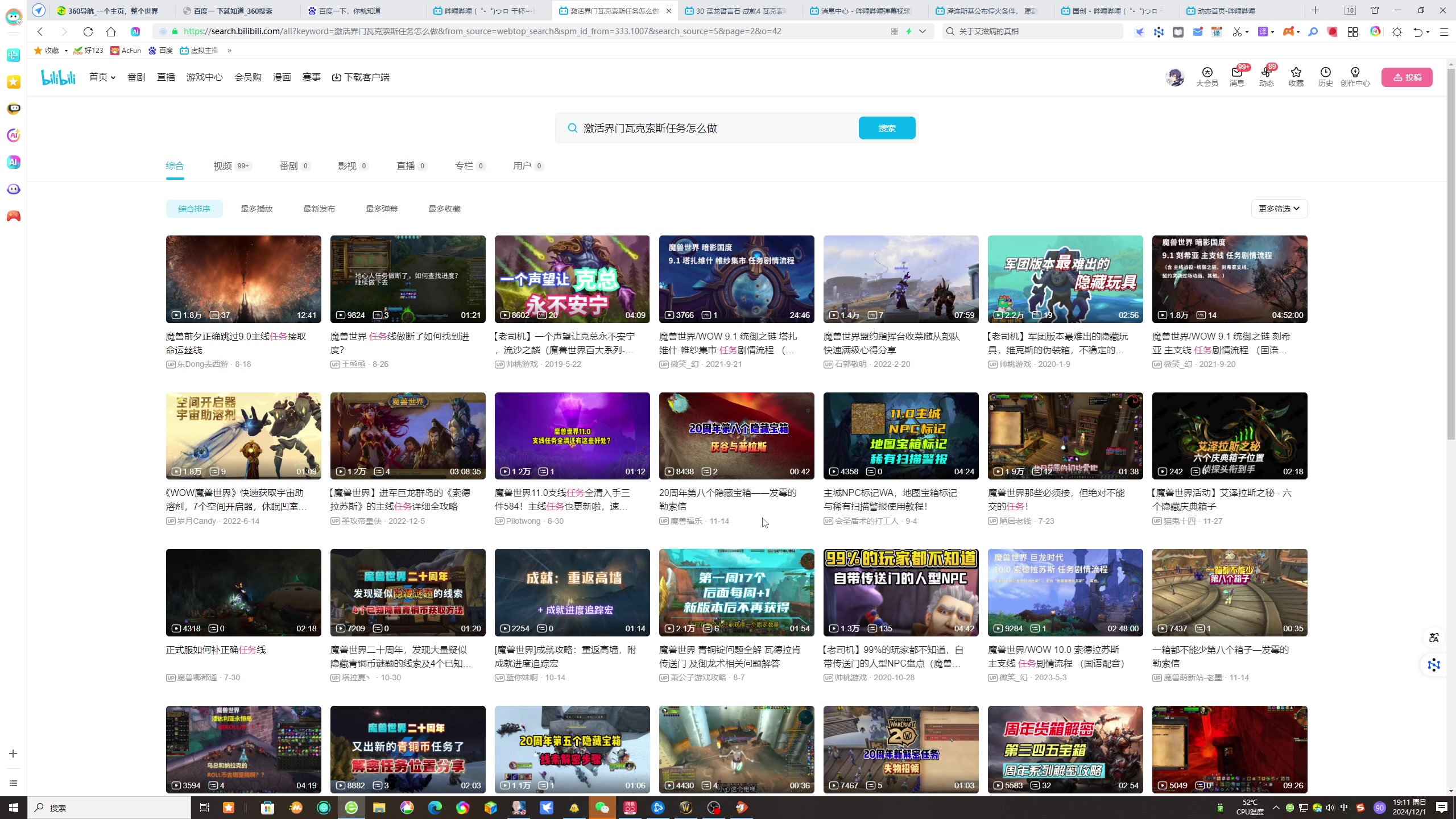Image resolution: width=1456 pixels, height=819 pixels.
Task: Click the browser address bar URL
Action: (x=482, y=31)
